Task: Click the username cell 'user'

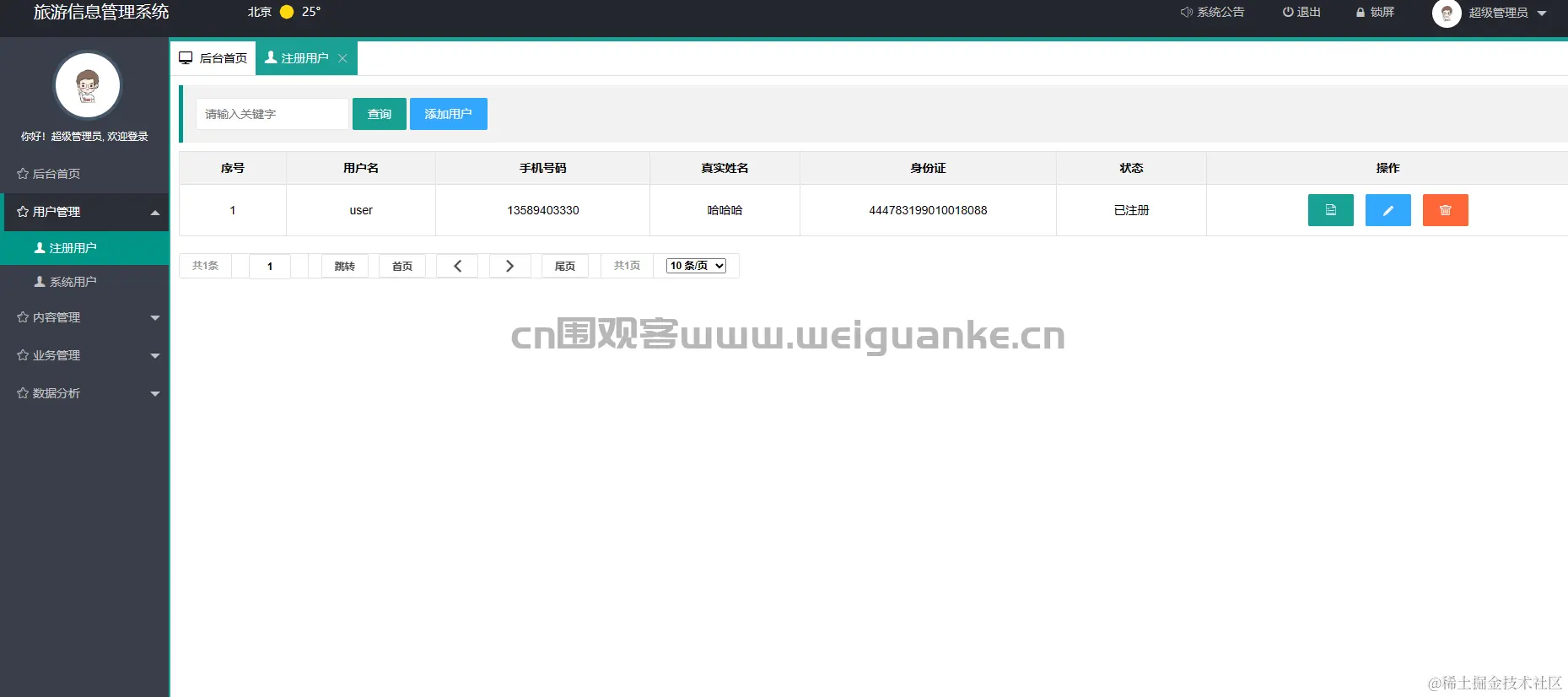Action: coord(361,210)
